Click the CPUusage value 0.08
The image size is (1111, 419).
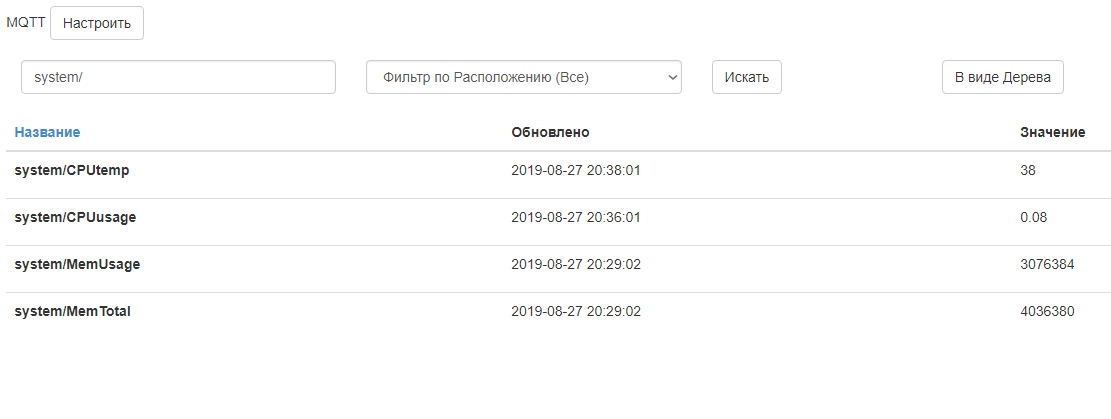[1033, 217]
